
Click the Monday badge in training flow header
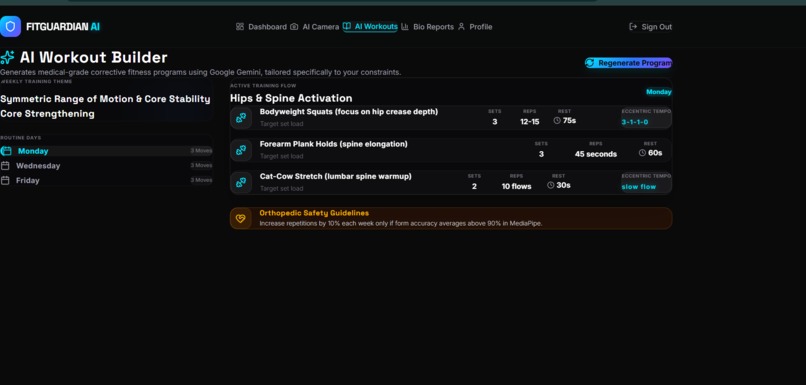[658, 92]
